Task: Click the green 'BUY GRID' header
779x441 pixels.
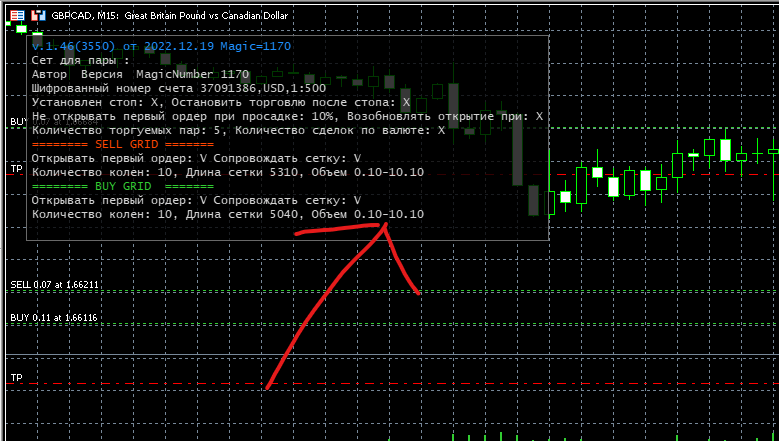Action: tap(123, 186)
